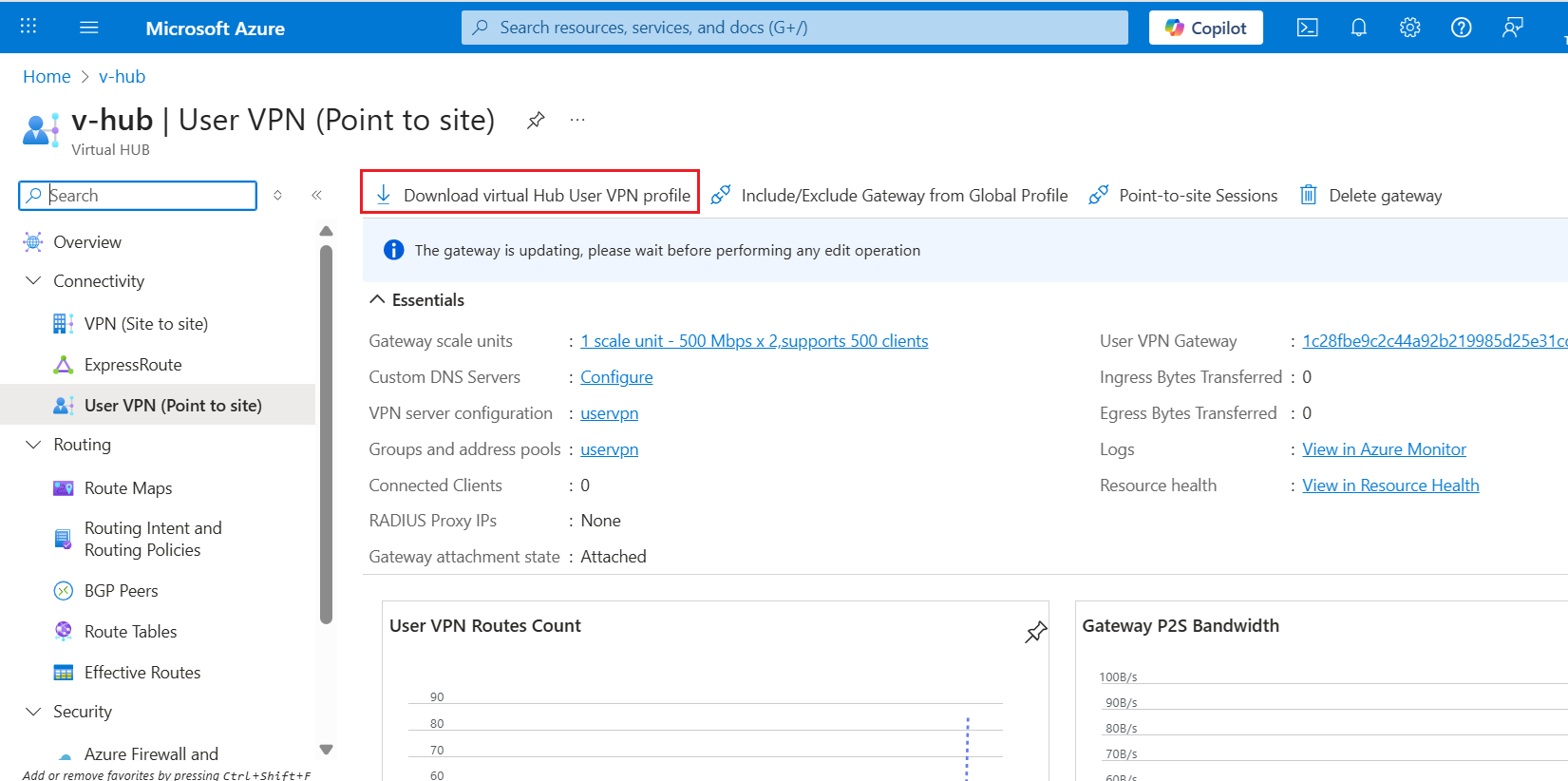Click the Help question mark icon

point(1461,28)
